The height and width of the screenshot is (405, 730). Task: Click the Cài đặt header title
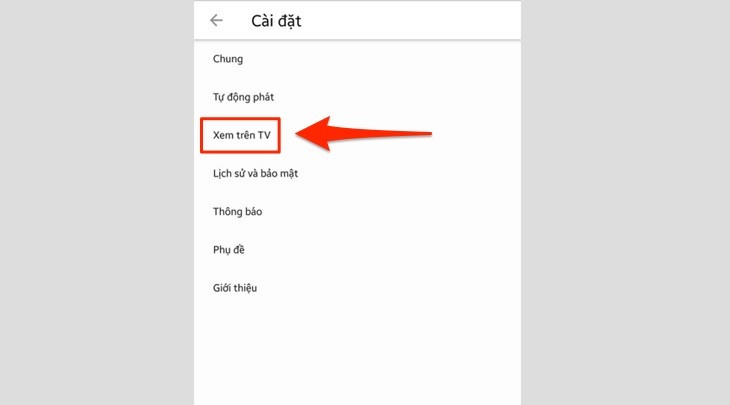[276, 21]
